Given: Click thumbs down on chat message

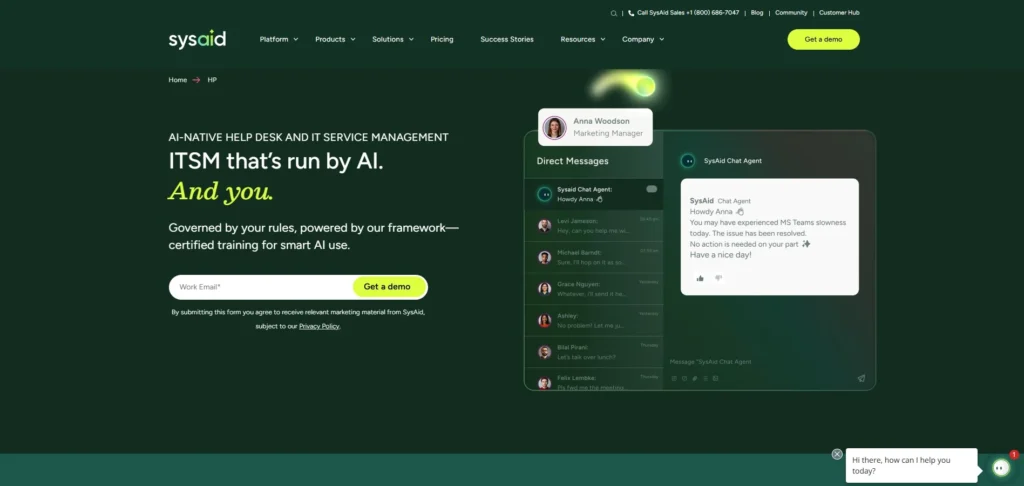Looking at the screenshot, I should [718, 278].
